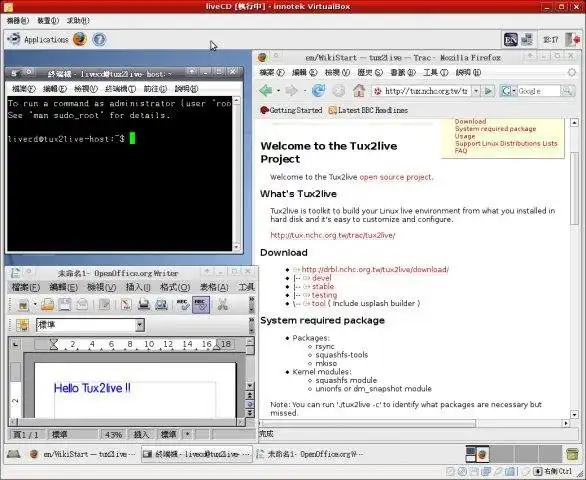Screen dimensions: 586x480
Task: Click the Print icon in Writer
Action: click(x=144, y=305)
